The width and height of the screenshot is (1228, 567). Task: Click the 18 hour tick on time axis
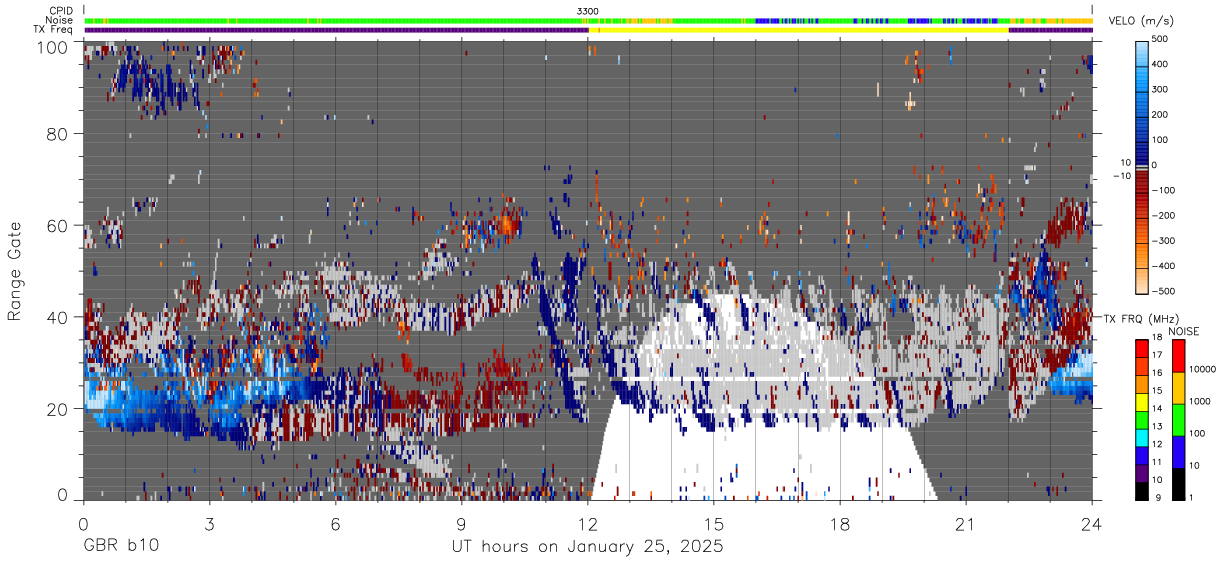click(x=839, y=523)
